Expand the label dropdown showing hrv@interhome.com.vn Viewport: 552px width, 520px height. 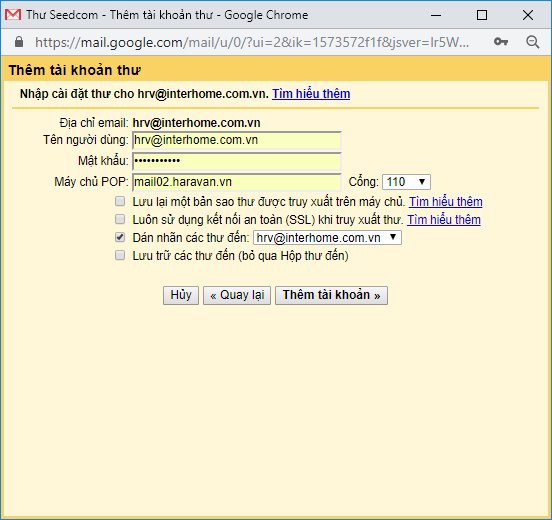point(327,238)
